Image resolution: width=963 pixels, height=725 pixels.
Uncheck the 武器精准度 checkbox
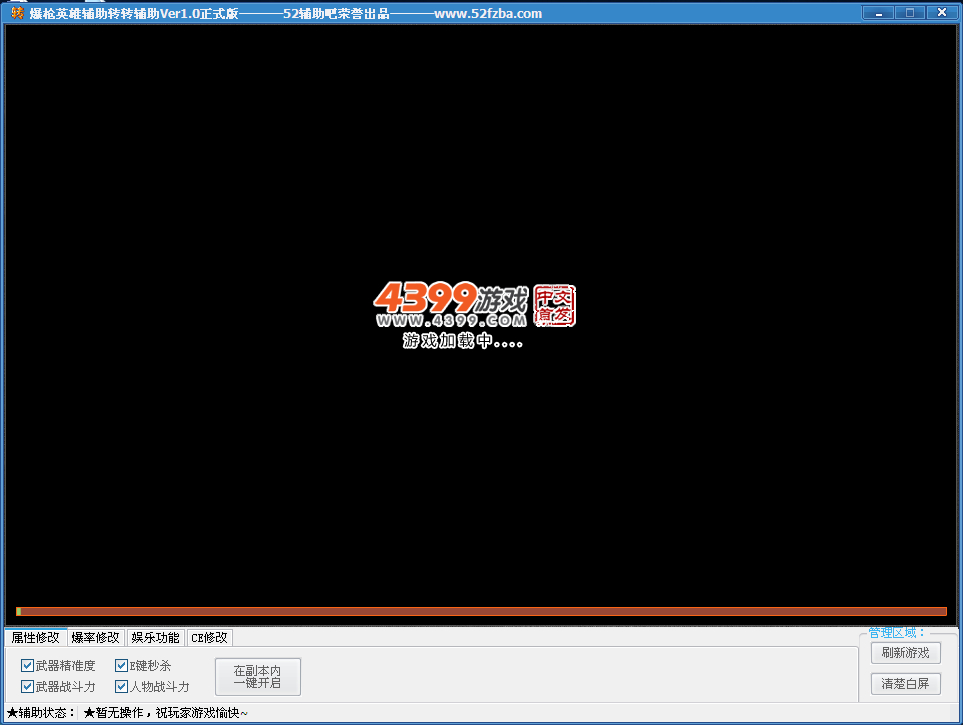27,665
